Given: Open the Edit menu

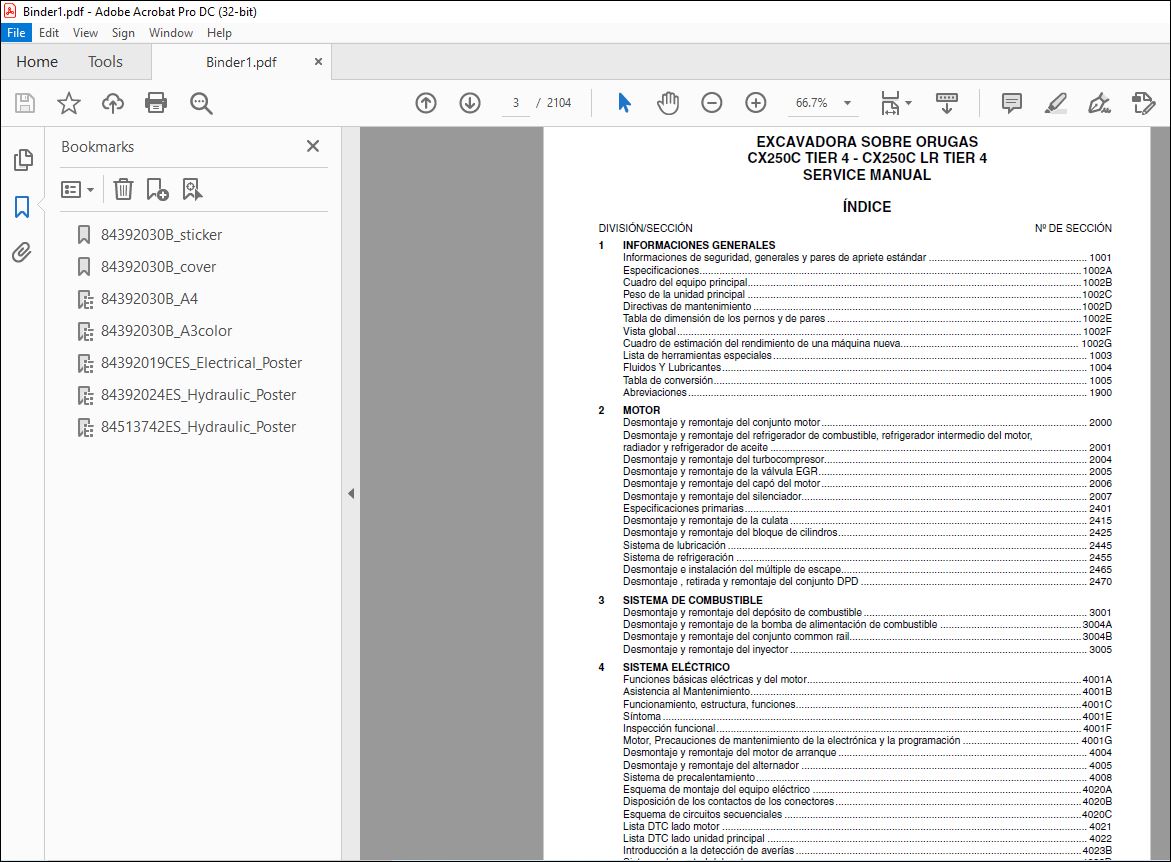Looking at the screenshot, I should coord(49,33).
